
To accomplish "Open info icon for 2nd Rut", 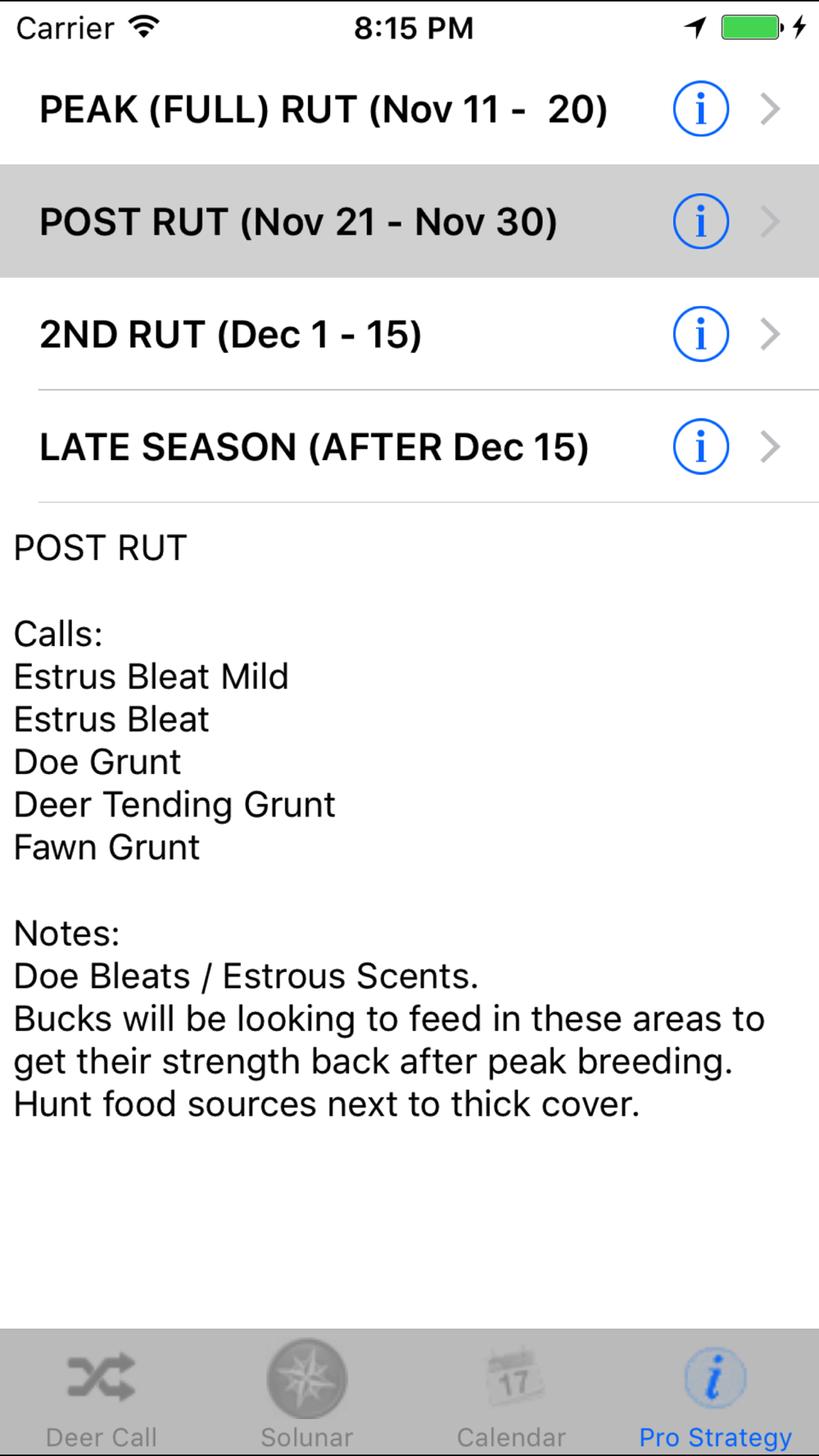I will pyautogui.click(x=701, y=334).
